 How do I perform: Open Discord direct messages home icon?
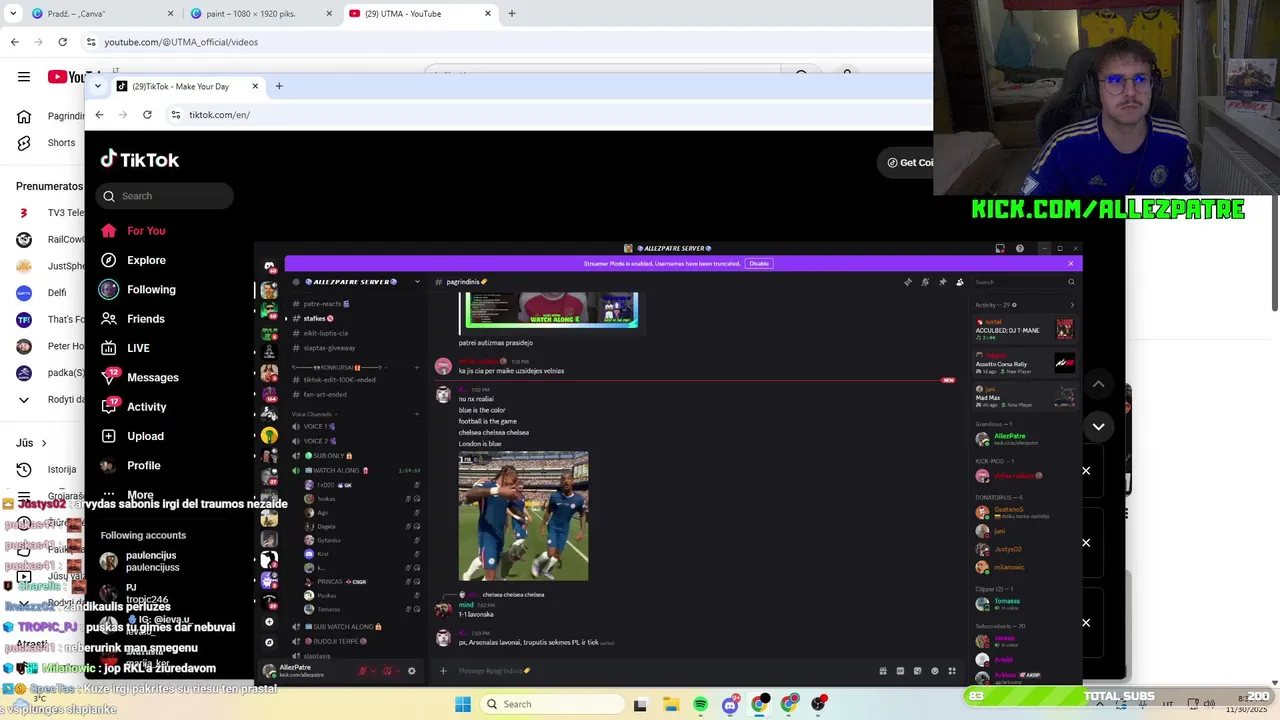(269, 267)
